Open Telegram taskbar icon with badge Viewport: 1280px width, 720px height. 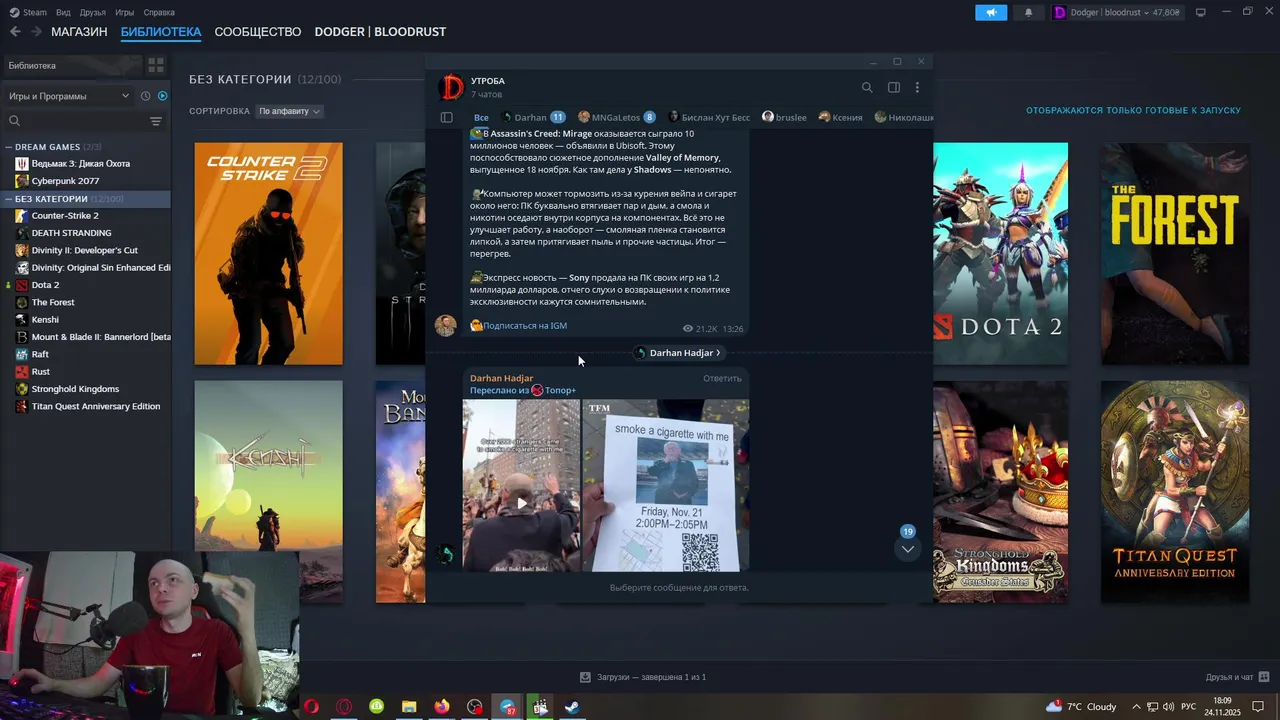pos(508,707)
